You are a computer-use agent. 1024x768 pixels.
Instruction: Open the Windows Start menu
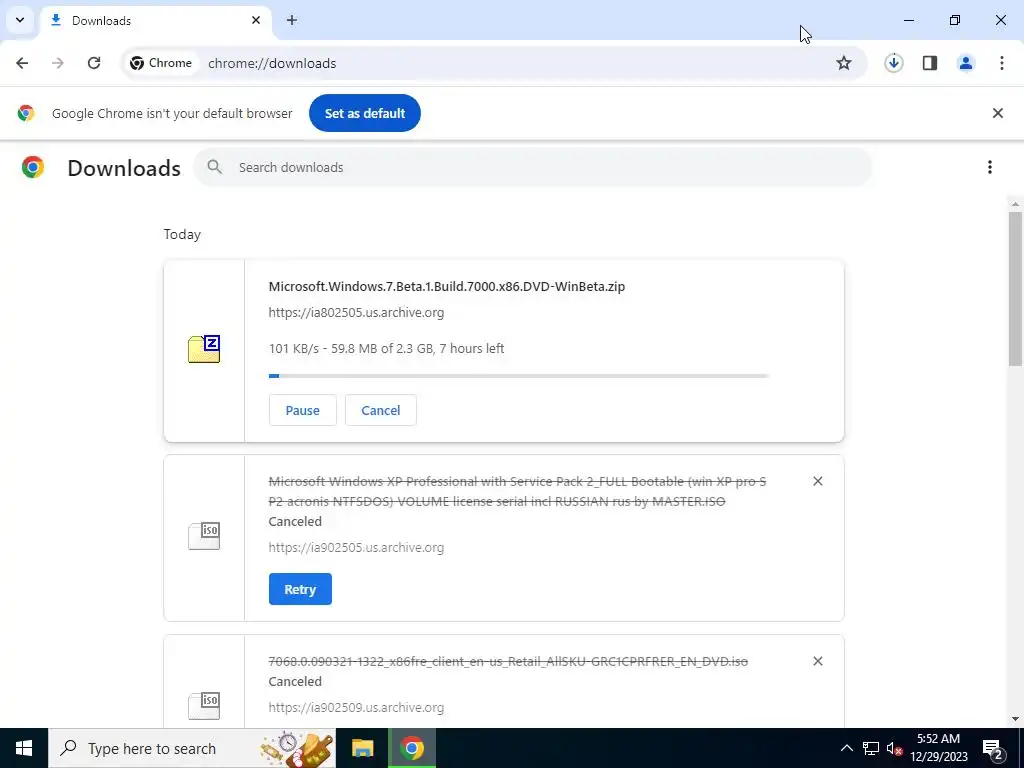[24, 748]
